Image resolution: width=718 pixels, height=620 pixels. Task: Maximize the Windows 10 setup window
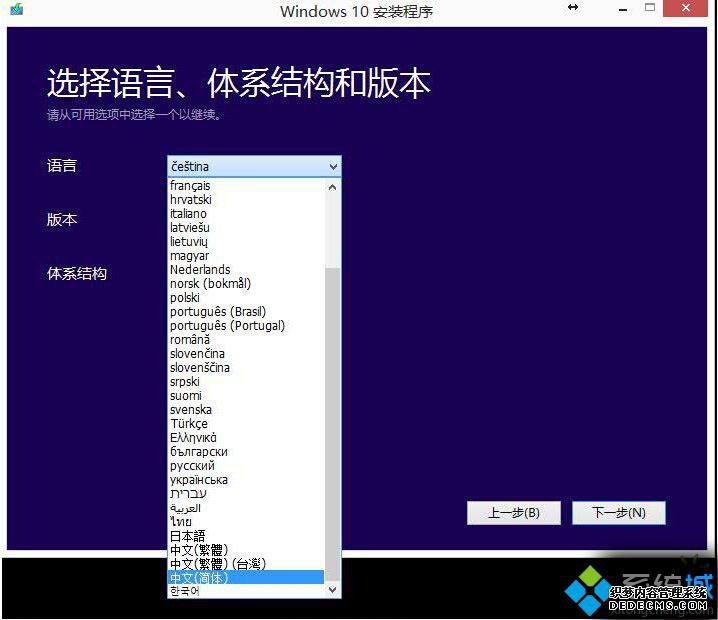coord(649,7)
